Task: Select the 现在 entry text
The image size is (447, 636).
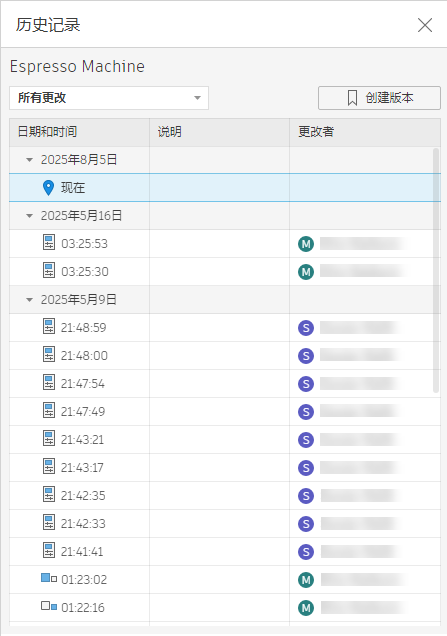Action: click(73, 188)
